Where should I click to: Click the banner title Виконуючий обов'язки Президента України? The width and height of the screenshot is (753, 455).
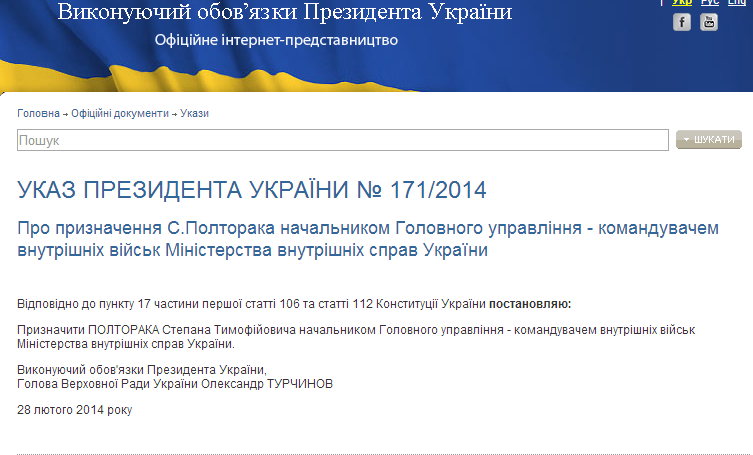[x=285, y=12]
